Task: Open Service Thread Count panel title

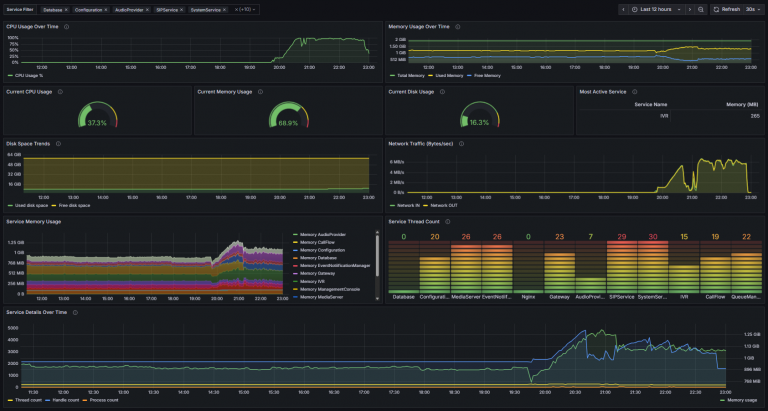Action: pyautogui.click(x=414, y=221)
